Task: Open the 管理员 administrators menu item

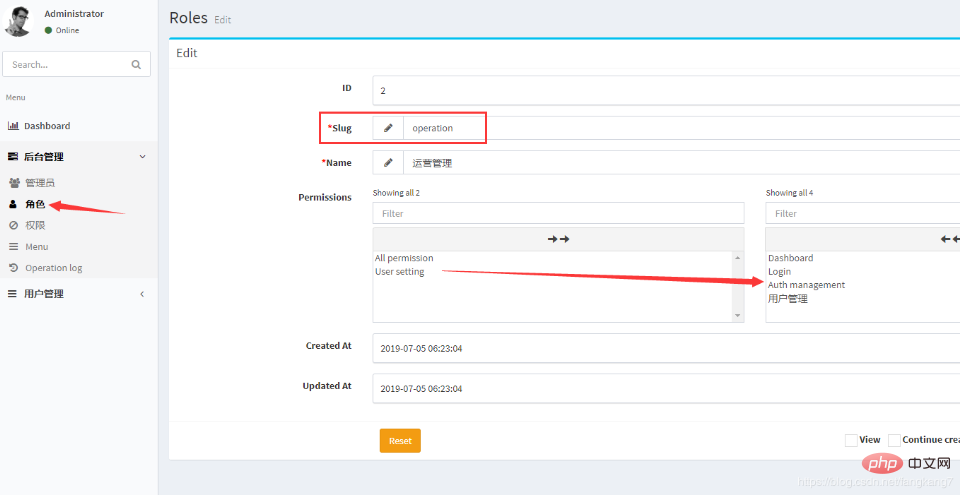Action: [x=39, y=183]
